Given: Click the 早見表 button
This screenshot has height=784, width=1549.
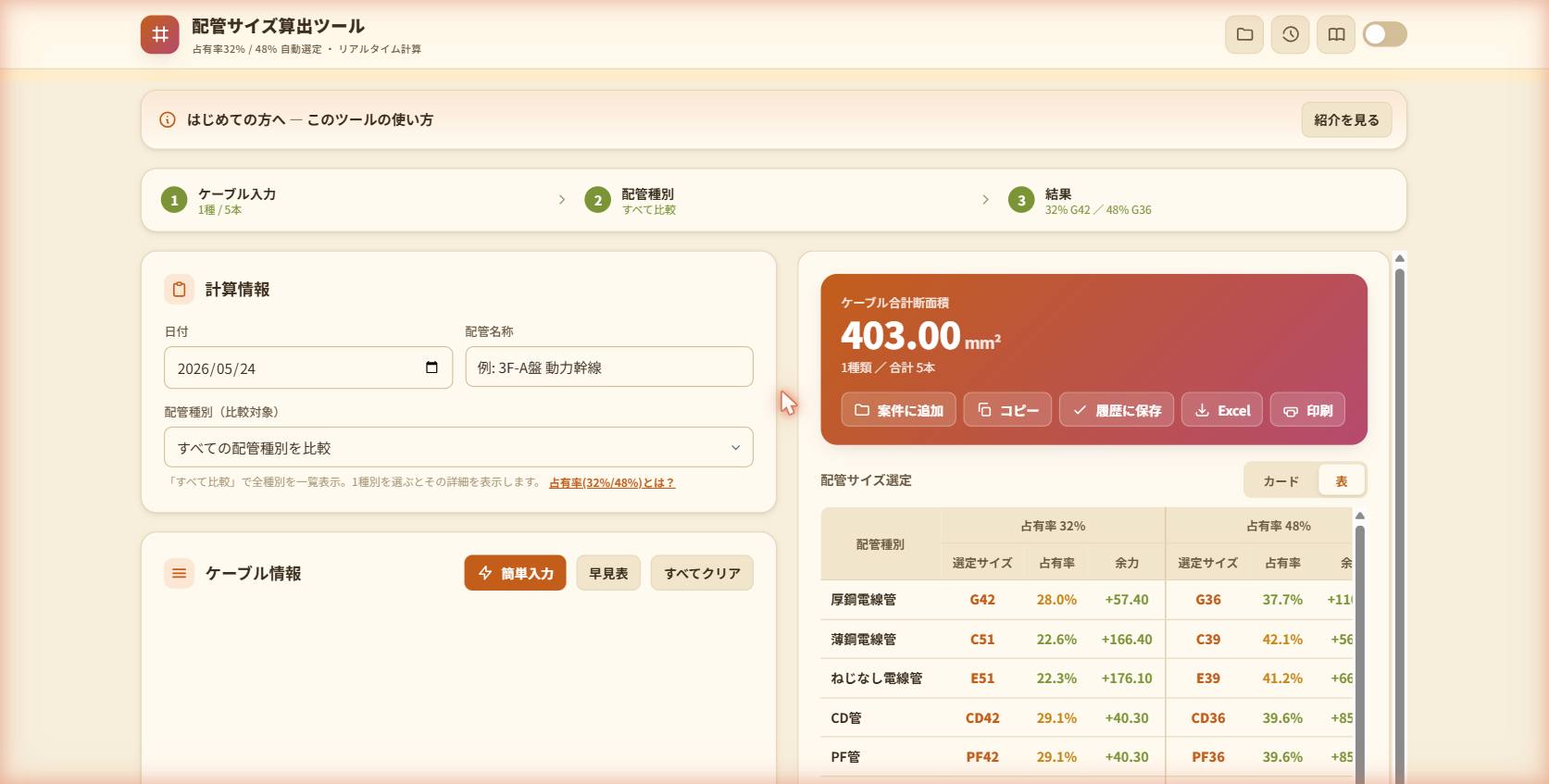Looking at the screenshot, I should pos(608,573).
